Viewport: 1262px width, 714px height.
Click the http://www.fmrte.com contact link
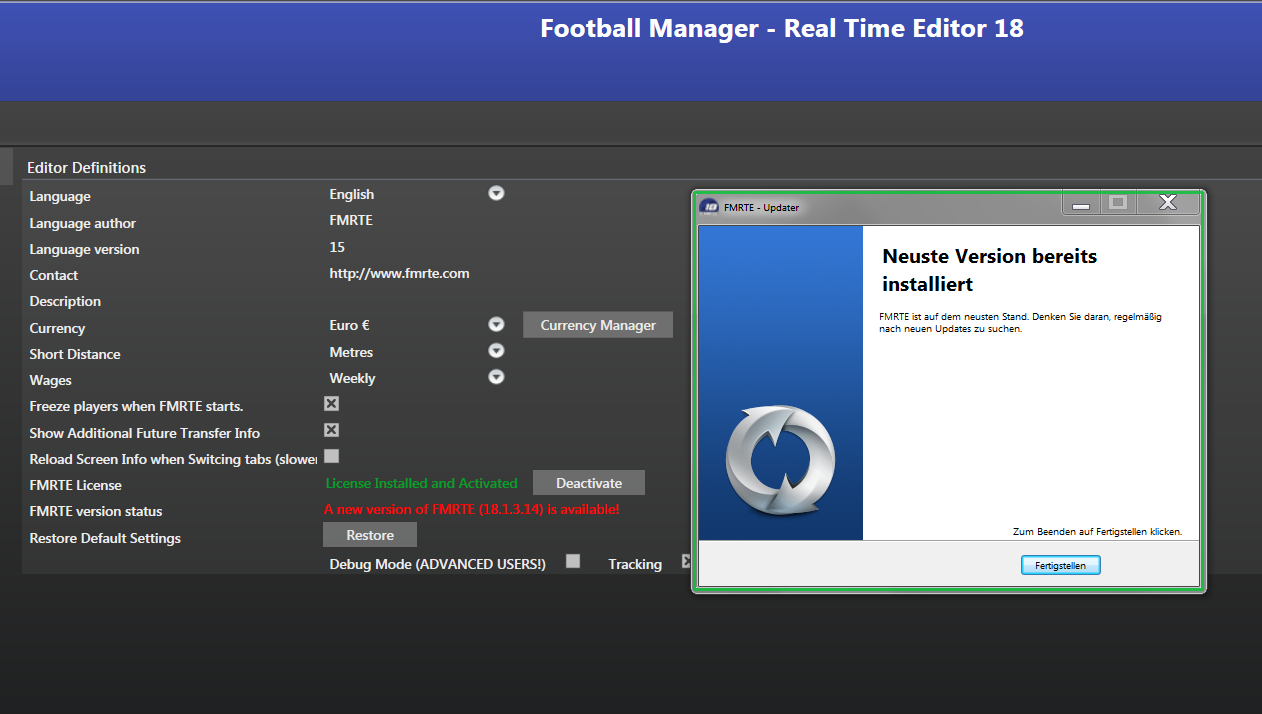[399, 273]
